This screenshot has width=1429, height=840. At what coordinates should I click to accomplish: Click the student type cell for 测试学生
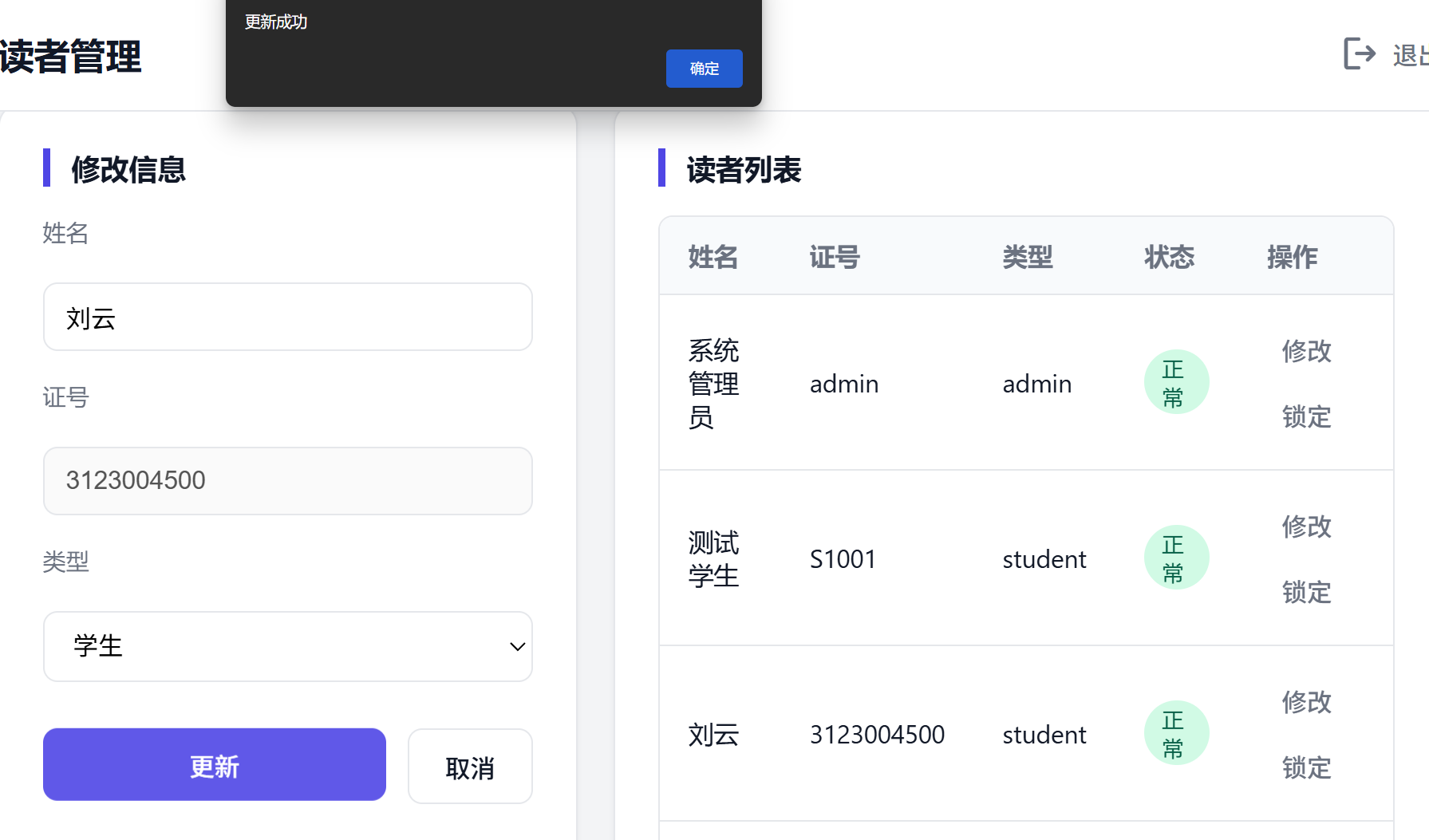(1044, 559)
